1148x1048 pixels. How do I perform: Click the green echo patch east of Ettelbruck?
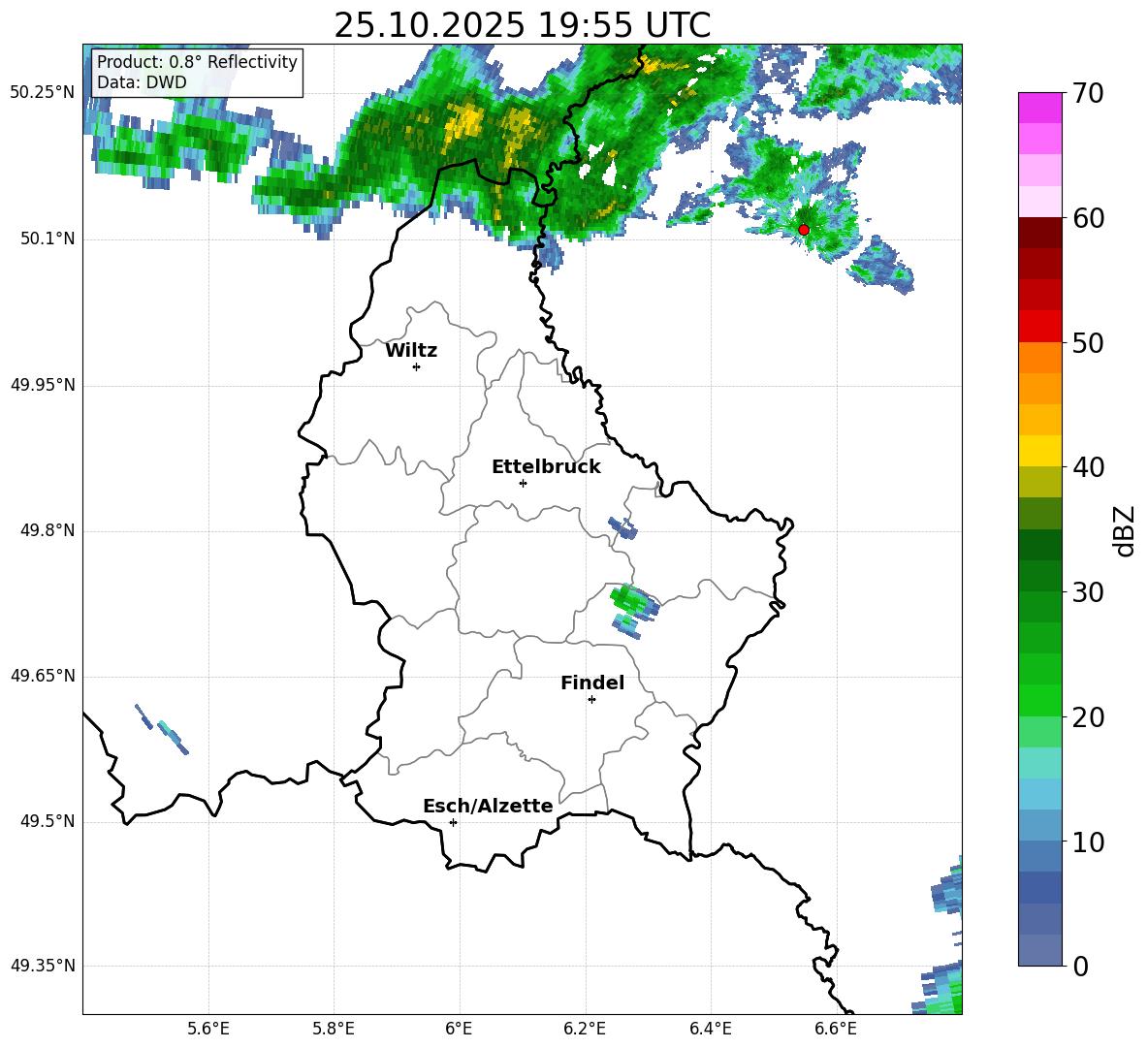point(634,602)
